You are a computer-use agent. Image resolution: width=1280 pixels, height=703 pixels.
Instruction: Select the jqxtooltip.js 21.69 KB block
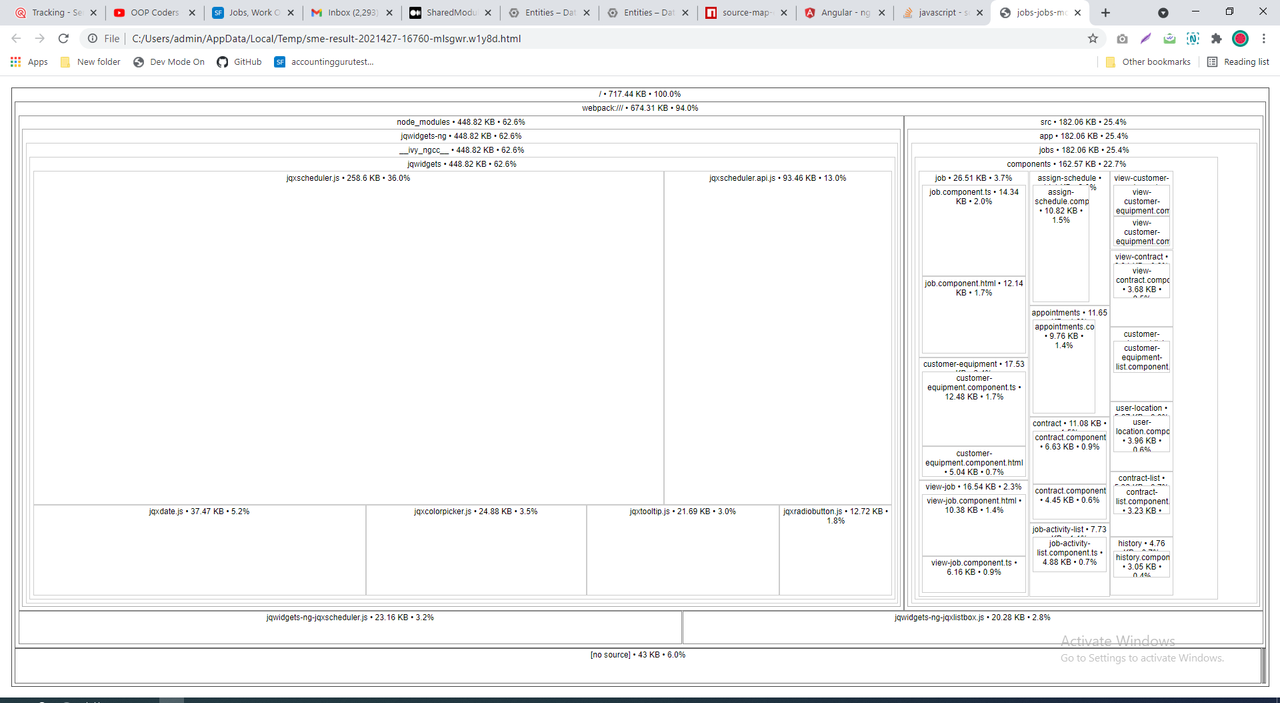click(683, 550)
